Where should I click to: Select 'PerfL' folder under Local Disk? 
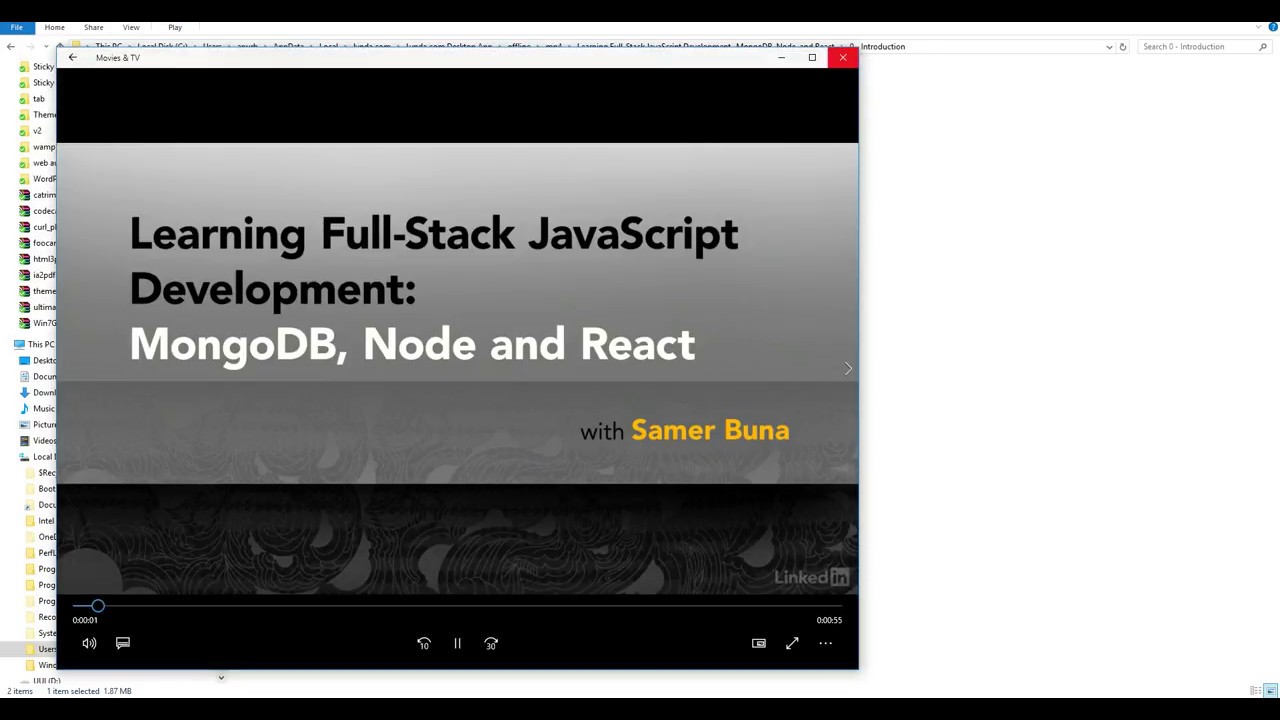coord(40,552)
